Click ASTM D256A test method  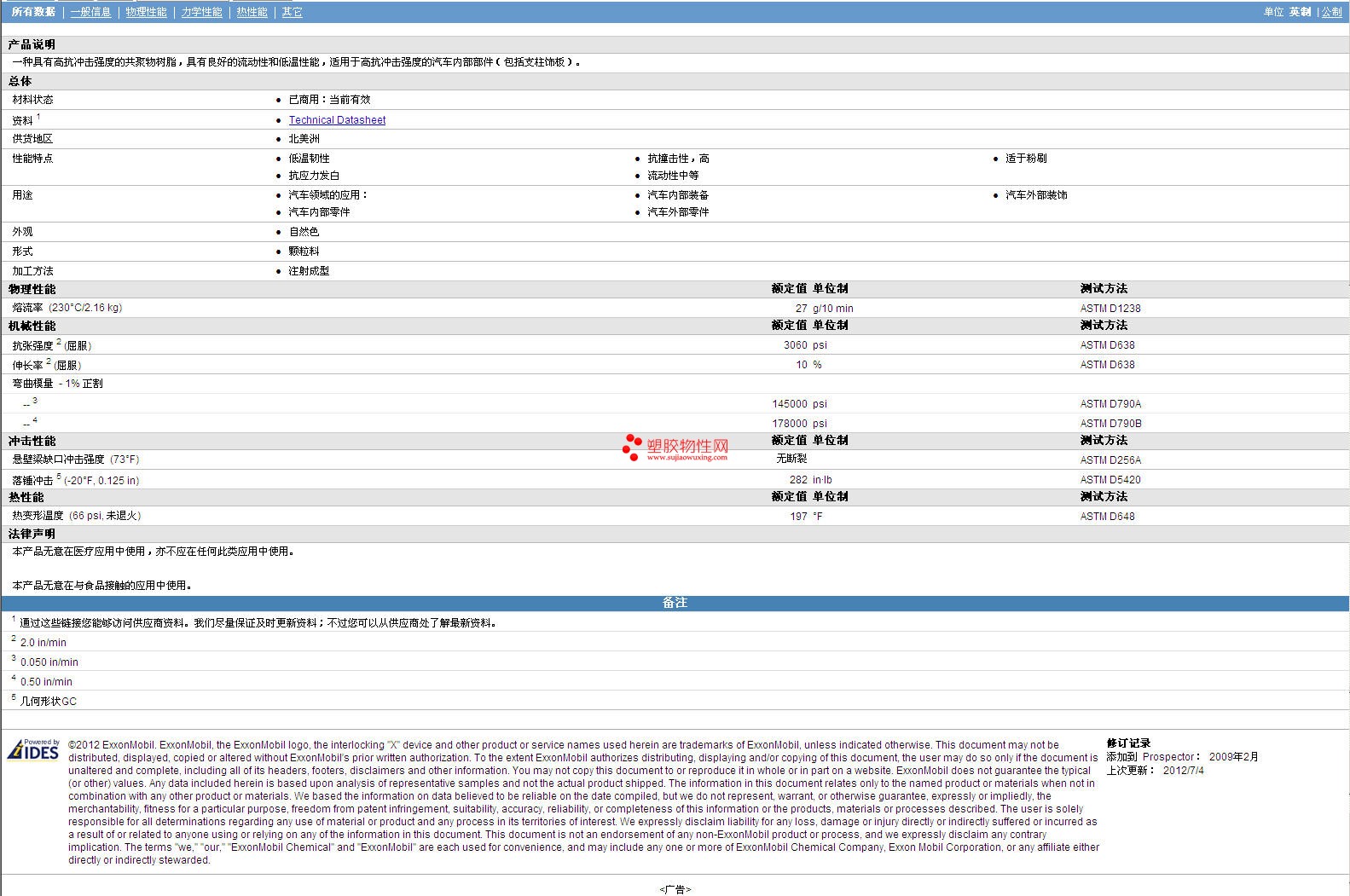[1110, 460]
